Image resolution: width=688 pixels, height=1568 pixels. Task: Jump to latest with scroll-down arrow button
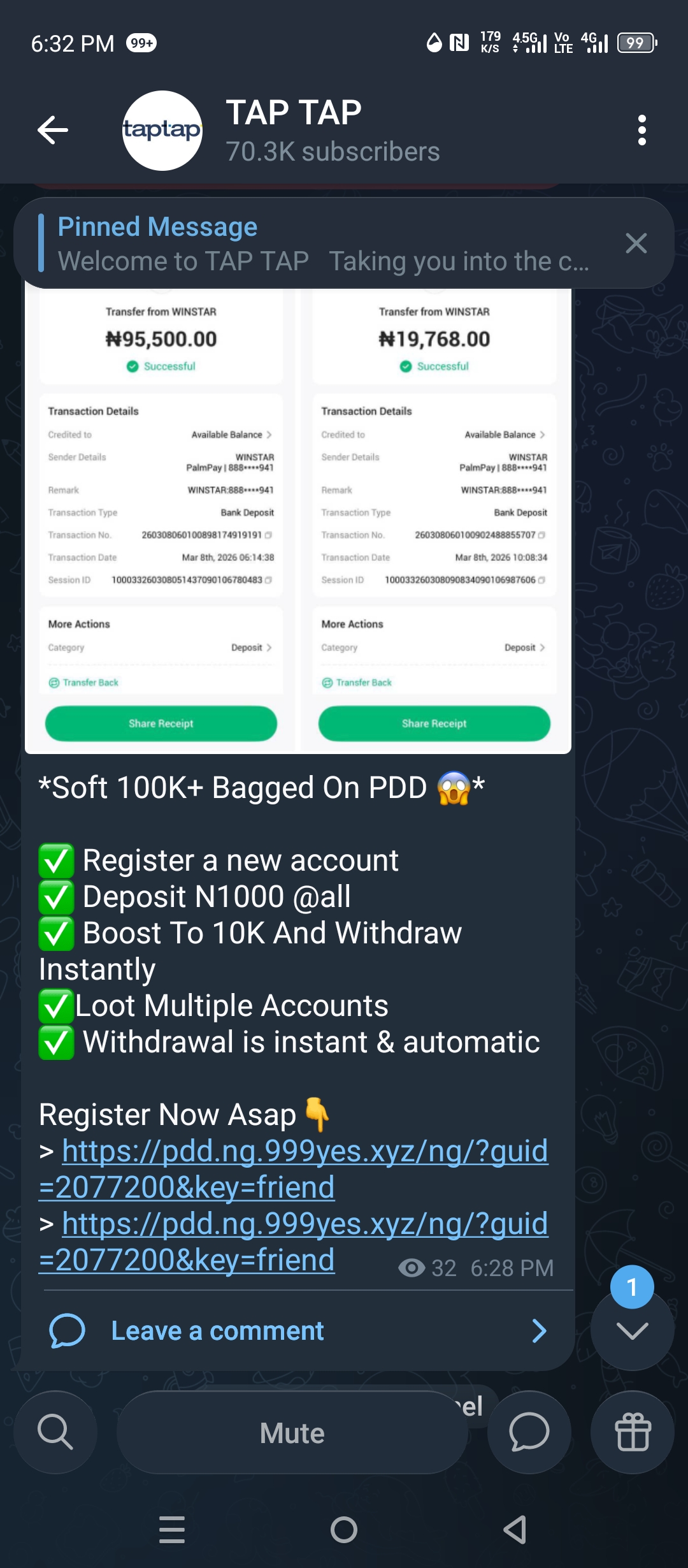point(632,1329)
